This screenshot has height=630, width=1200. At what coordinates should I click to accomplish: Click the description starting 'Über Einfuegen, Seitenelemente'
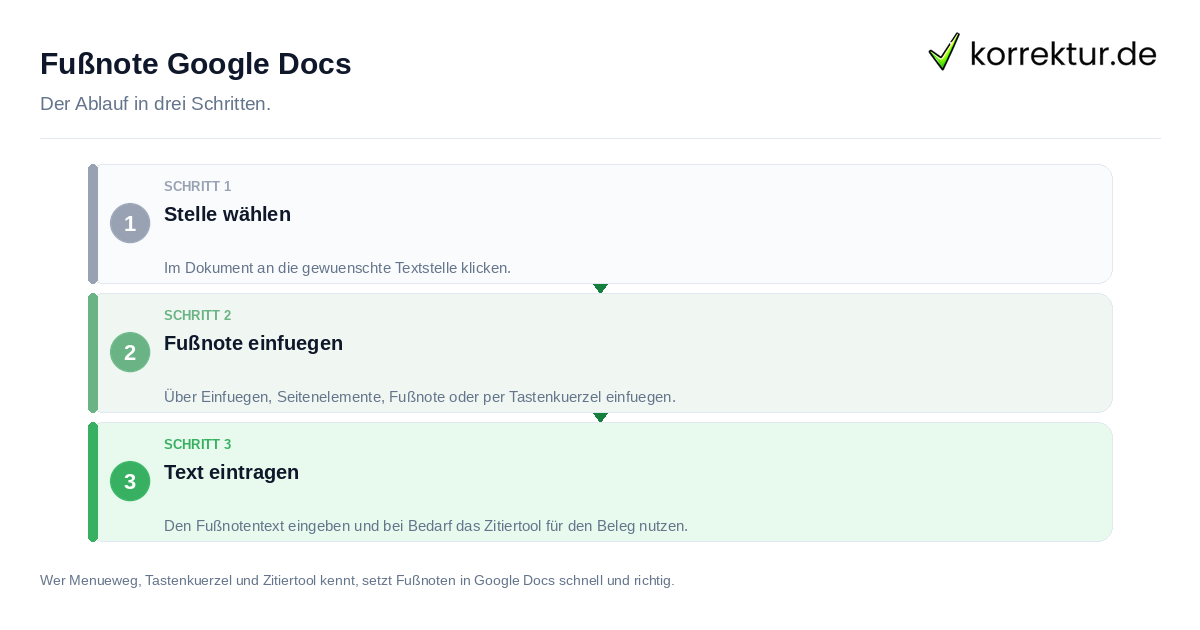pos(420,397)
